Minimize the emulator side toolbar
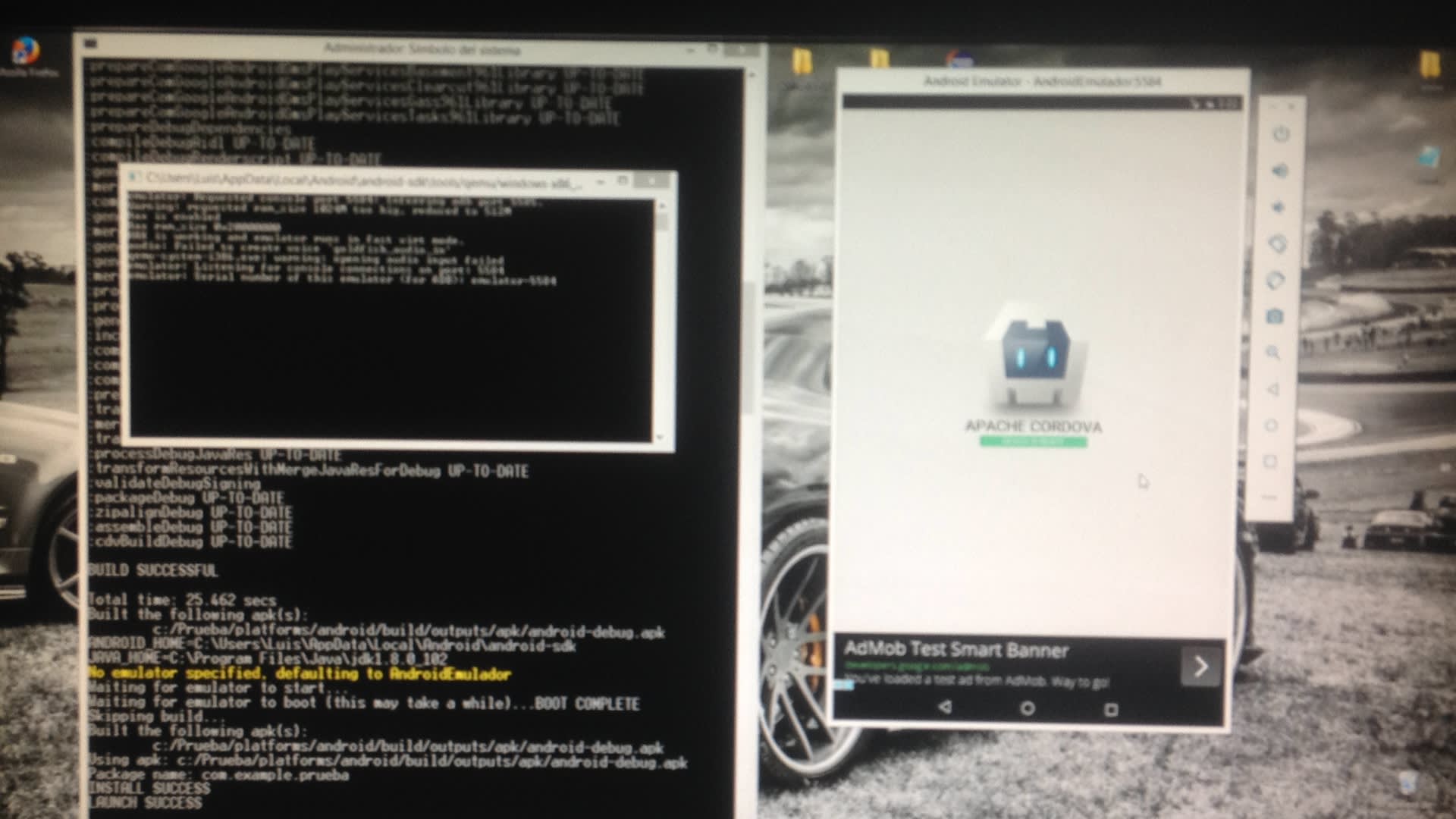 [1273, 106]
